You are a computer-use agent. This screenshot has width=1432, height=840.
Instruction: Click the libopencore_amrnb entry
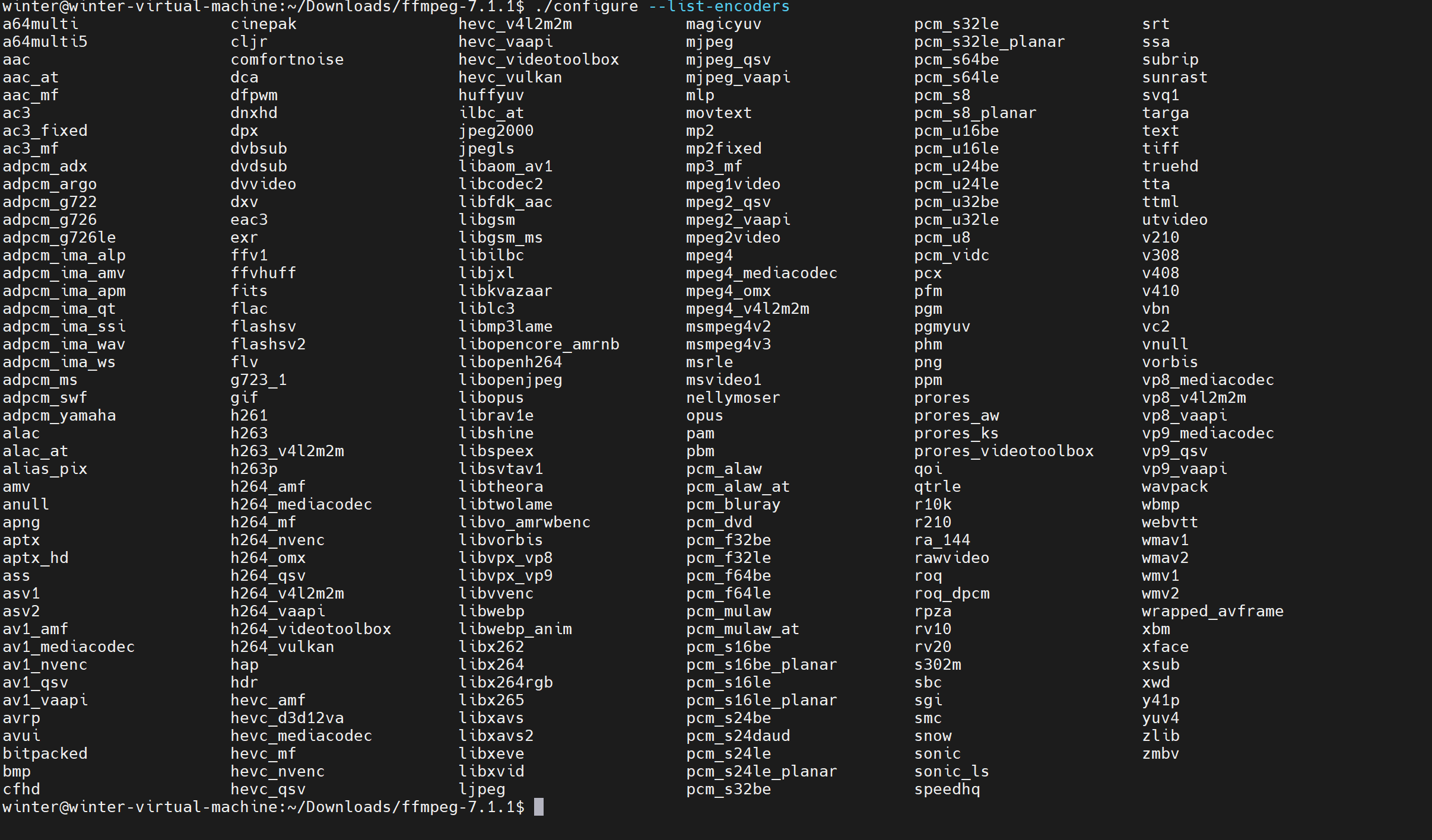tap(538, 344)
